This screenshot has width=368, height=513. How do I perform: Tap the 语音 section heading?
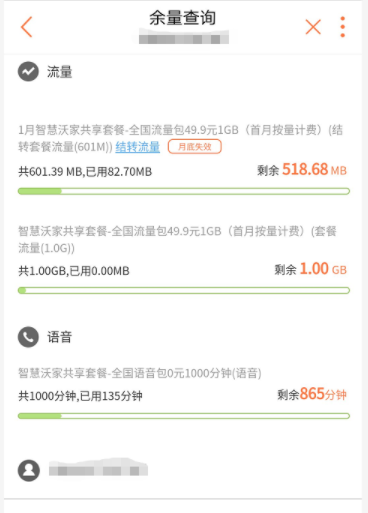[x=60, y=337]
